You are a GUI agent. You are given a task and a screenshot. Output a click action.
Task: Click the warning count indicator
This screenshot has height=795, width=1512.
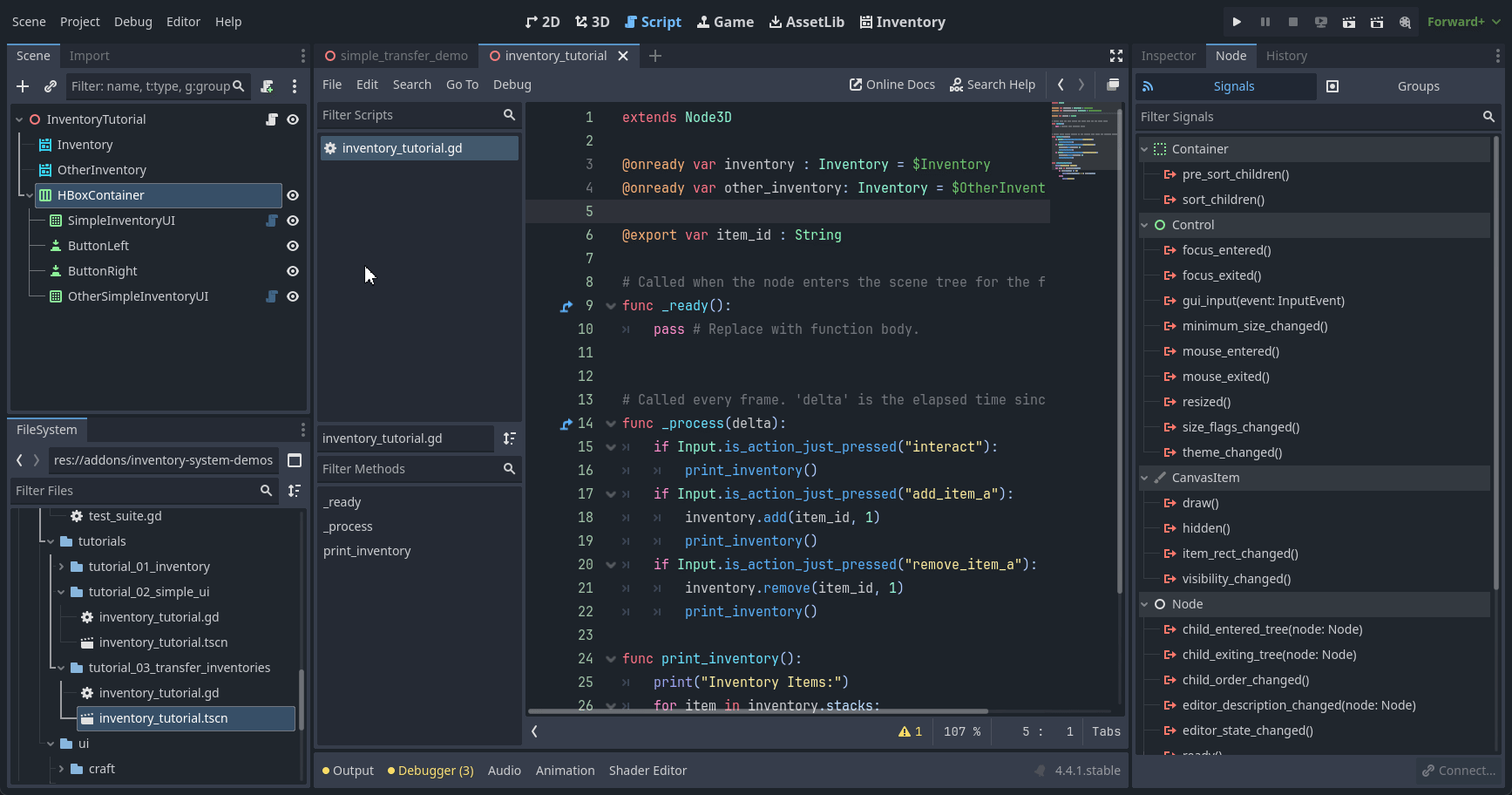coord(911,731)
